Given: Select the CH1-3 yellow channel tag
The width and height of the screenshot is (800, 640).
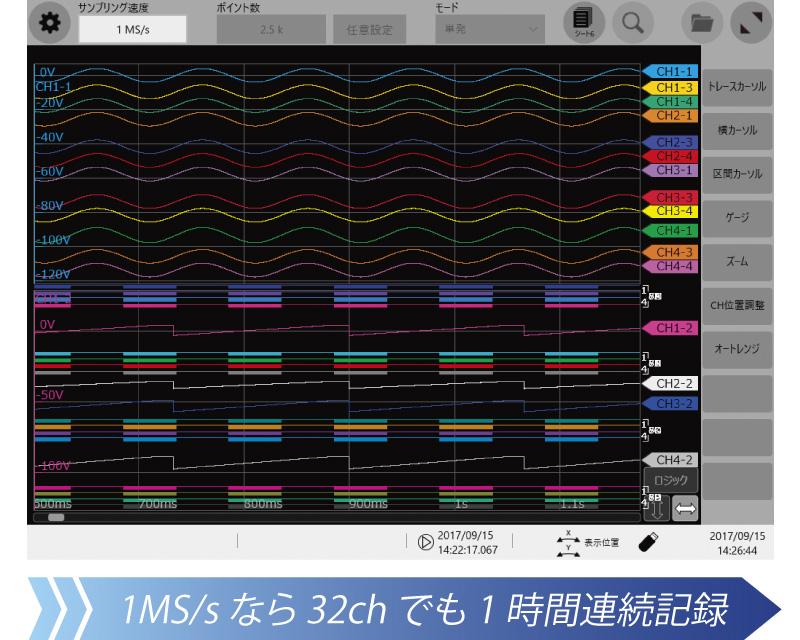Looking at the screenshot, I should [x=670, y=88].
